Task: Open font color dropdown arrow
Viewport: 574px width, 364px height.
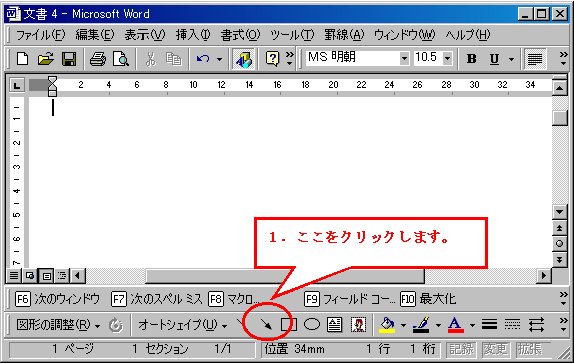Action: [x=472, y=325]
